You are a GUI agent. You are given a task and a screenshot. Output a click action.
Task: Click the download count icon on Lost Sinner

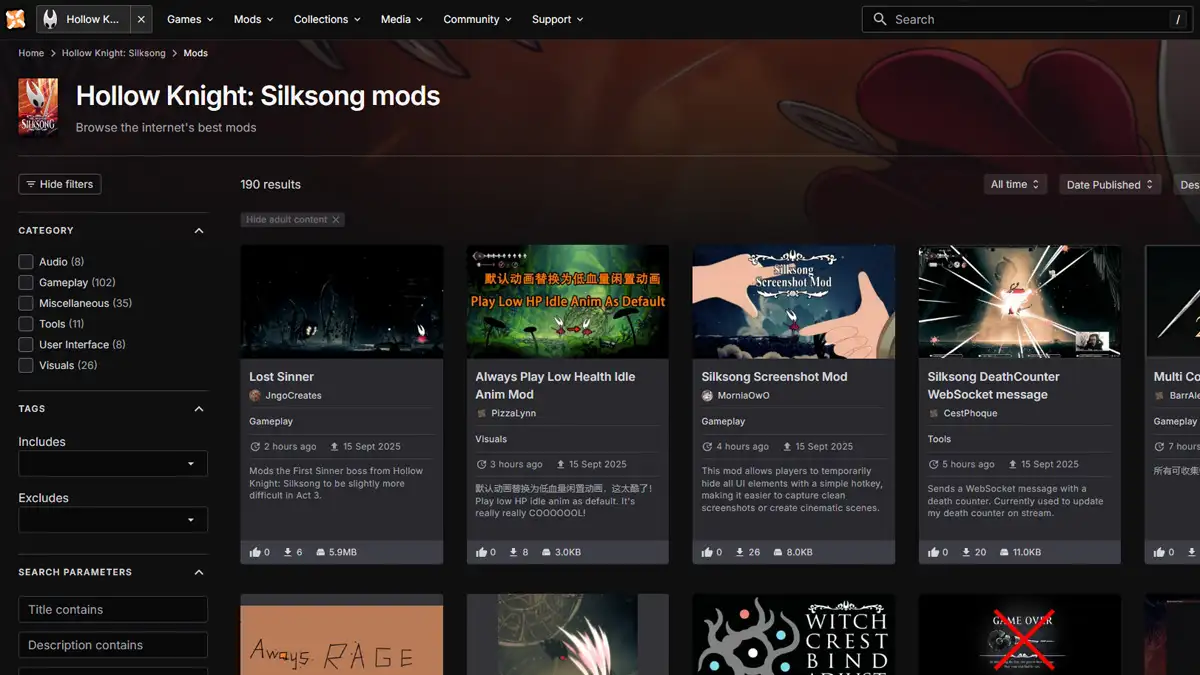click(x=288, y=552)
